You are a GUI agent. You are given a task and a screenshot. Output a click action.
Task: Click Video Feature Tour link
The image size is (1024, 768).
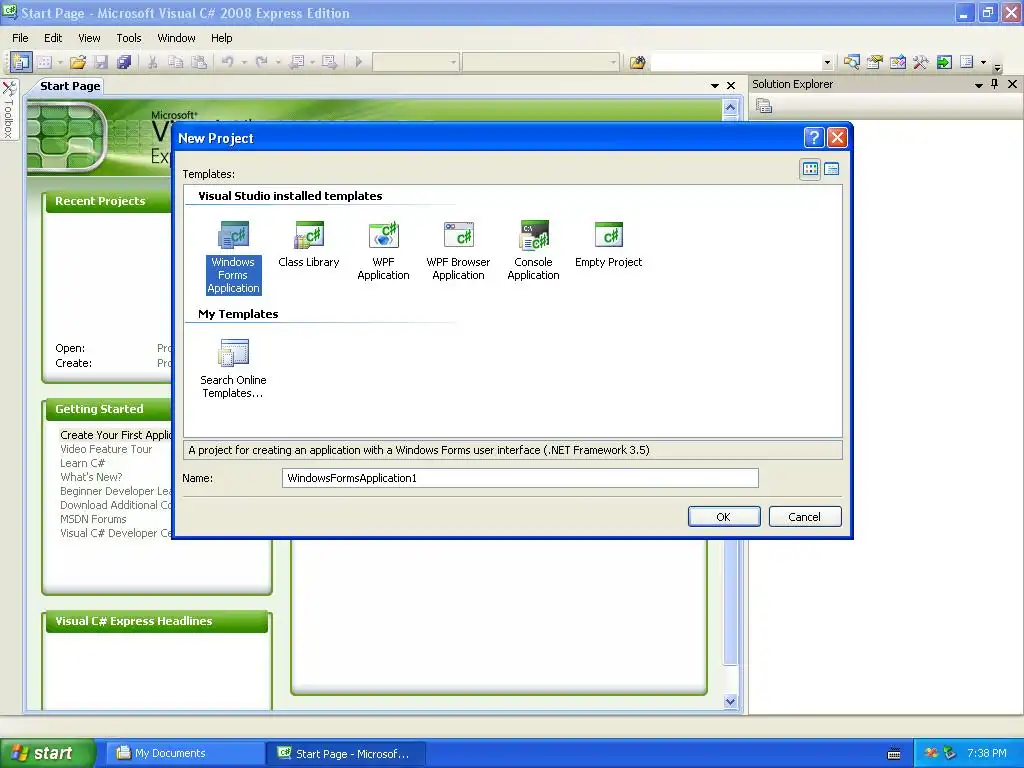tap(106, 449)
